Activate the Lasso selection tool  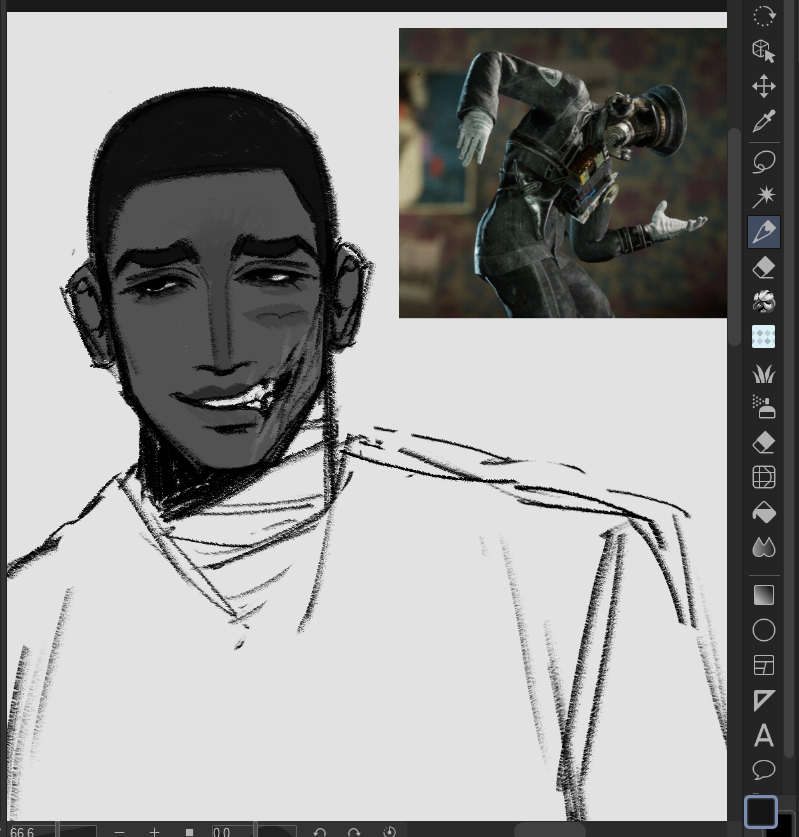coord(764,160)
